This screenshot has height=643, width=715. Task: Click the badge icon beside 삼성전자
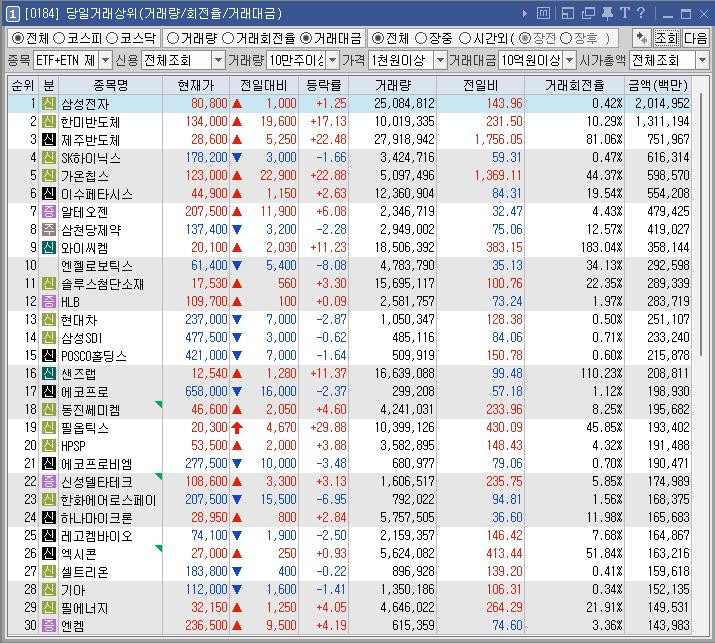(x=49, y=104)
